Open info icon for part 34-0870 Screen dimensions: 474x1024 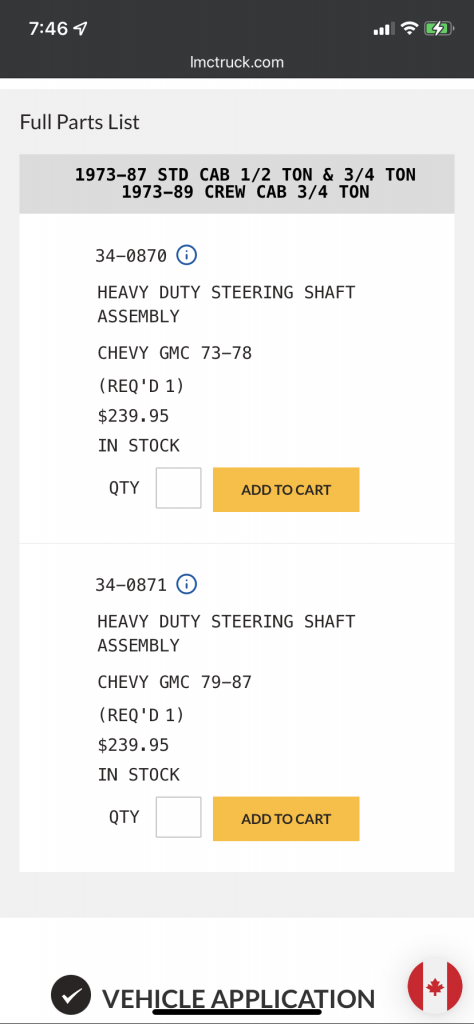[x=187, y=255]
